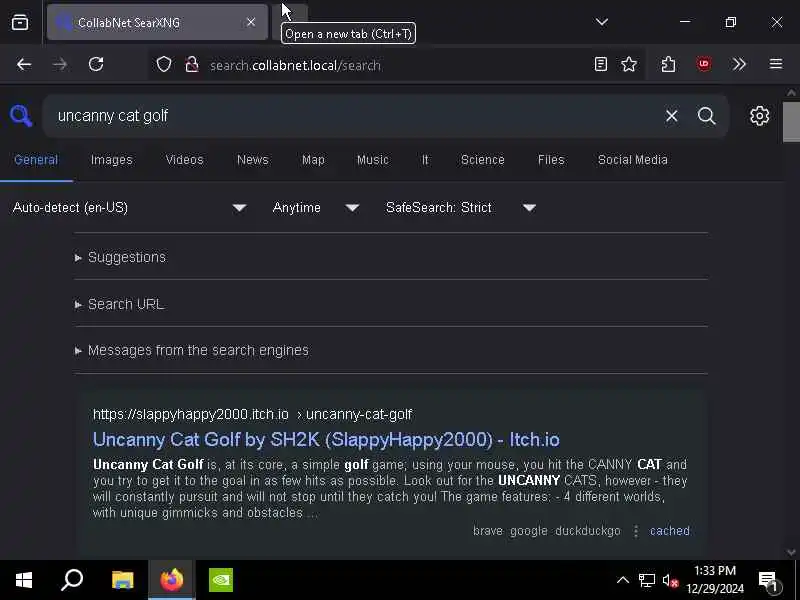Image resolution: width=800 pixels, height=600 pixels.
Task: Open the Auto-detect language dropdown
Action: [x=130, y=208]
